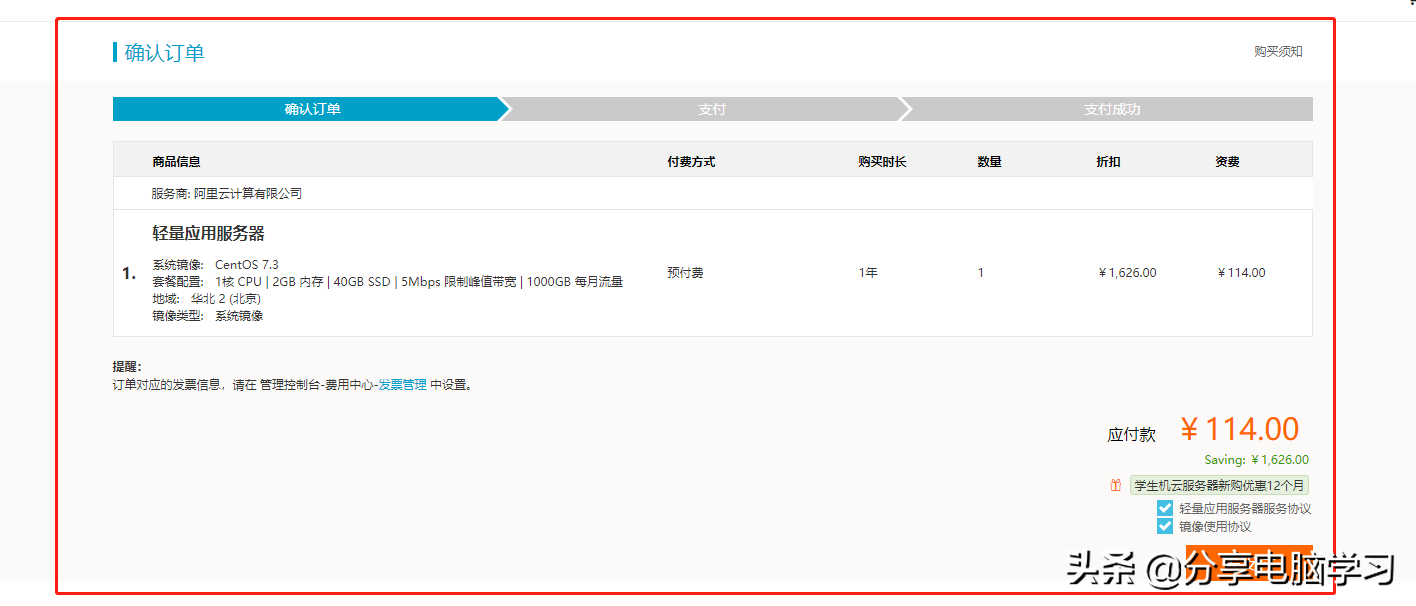Click the 预付费 payment method text
Screen dimensions: 1416x606
tap(685, 271)
